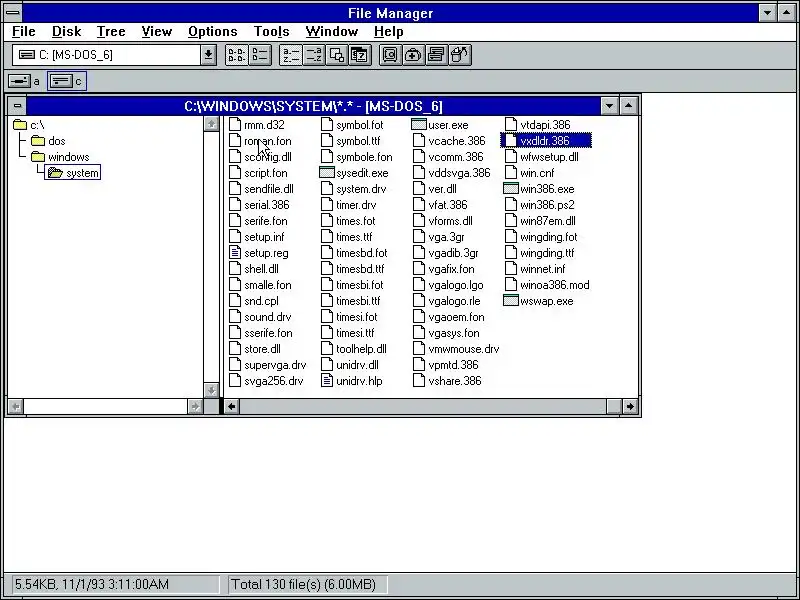Select the dos folder in tree
This screenshot has height=600, width=800.
click(48, 141)
